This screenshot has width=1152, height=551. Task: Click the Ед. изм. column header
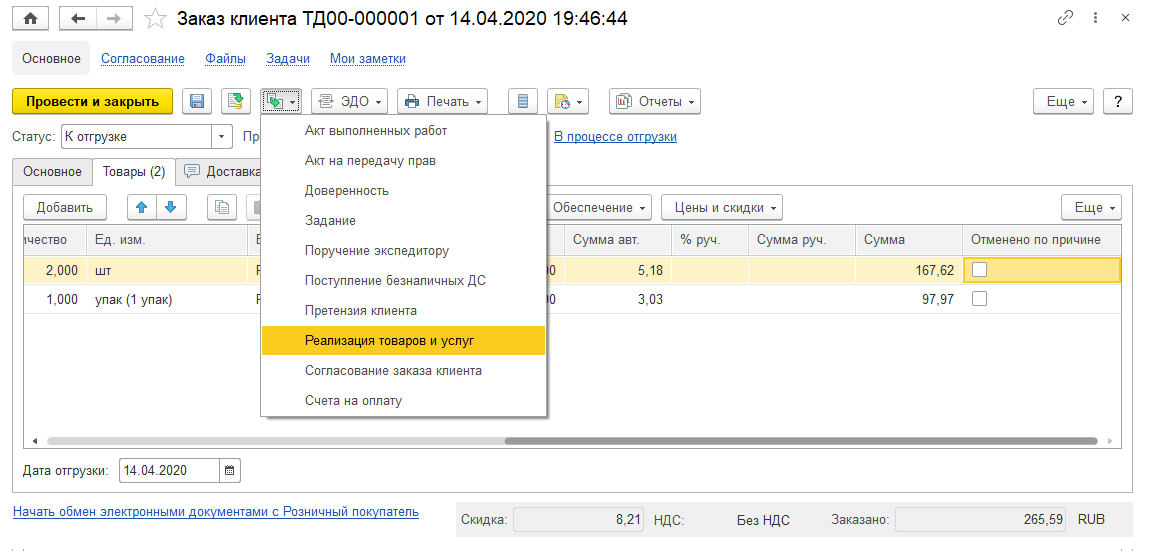coord(166,240)
